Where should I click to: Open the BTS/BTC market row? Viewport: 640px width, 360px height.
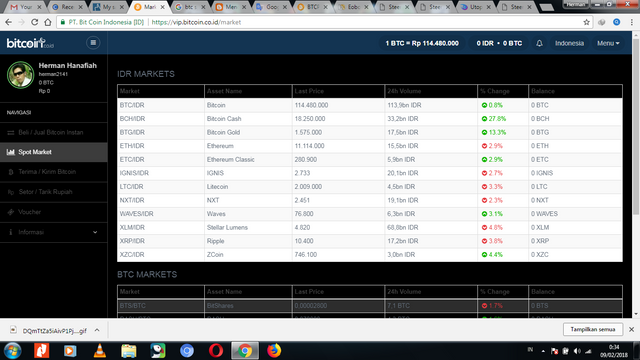click(369, 305)
